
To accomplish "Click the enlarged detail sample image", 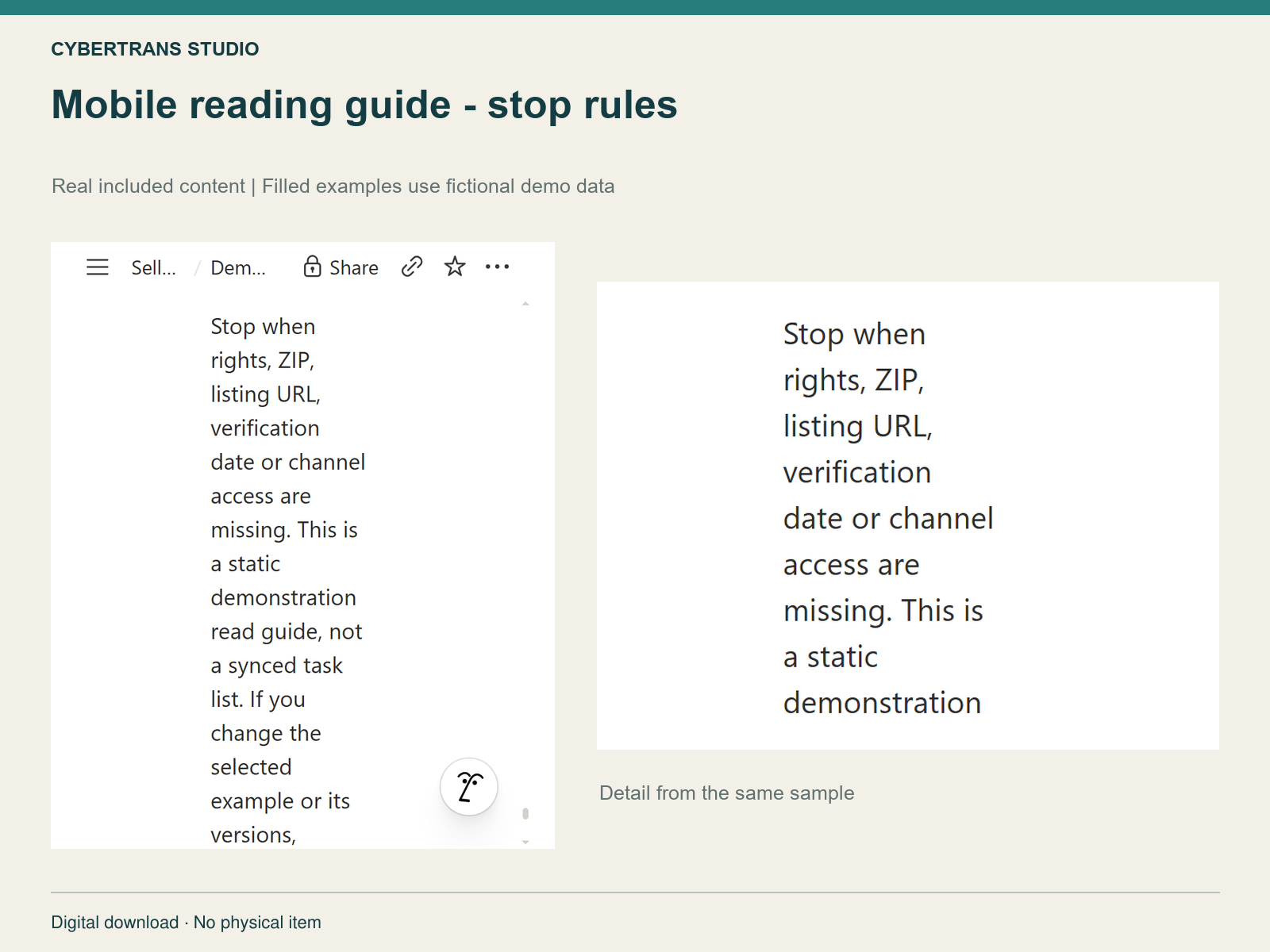I will tap(908, 516).
